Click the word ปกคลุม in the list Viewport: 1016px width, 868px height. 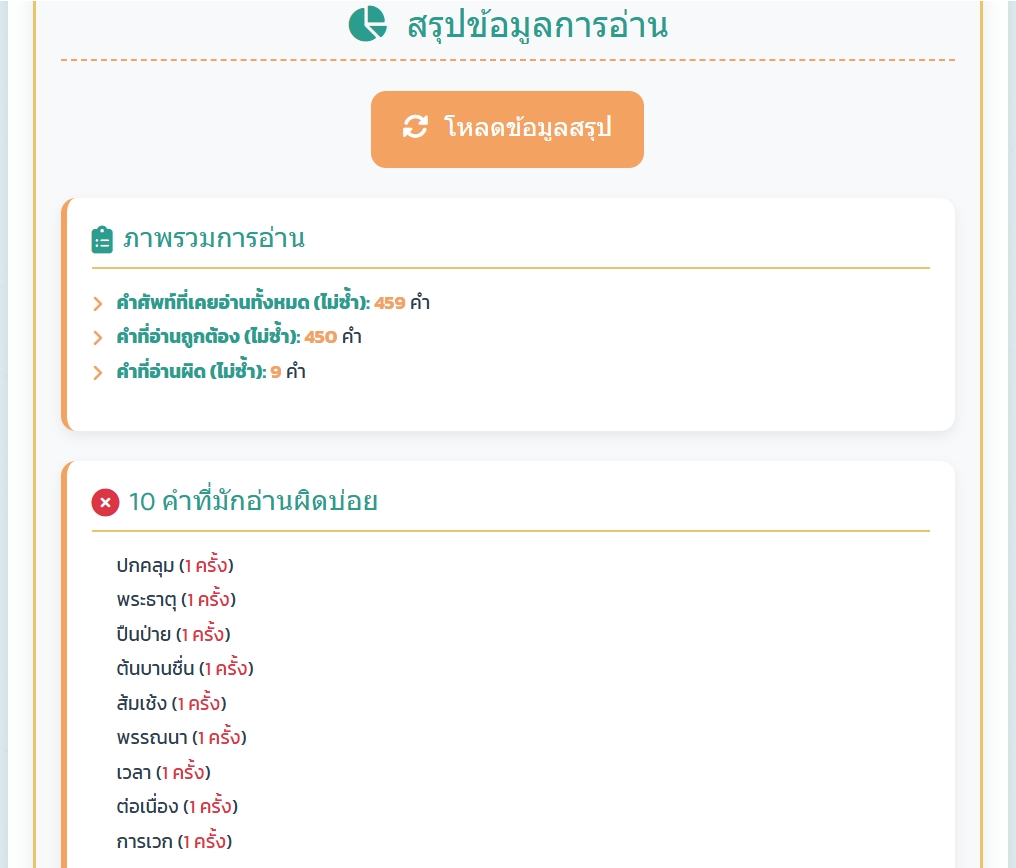pos(146,566)
